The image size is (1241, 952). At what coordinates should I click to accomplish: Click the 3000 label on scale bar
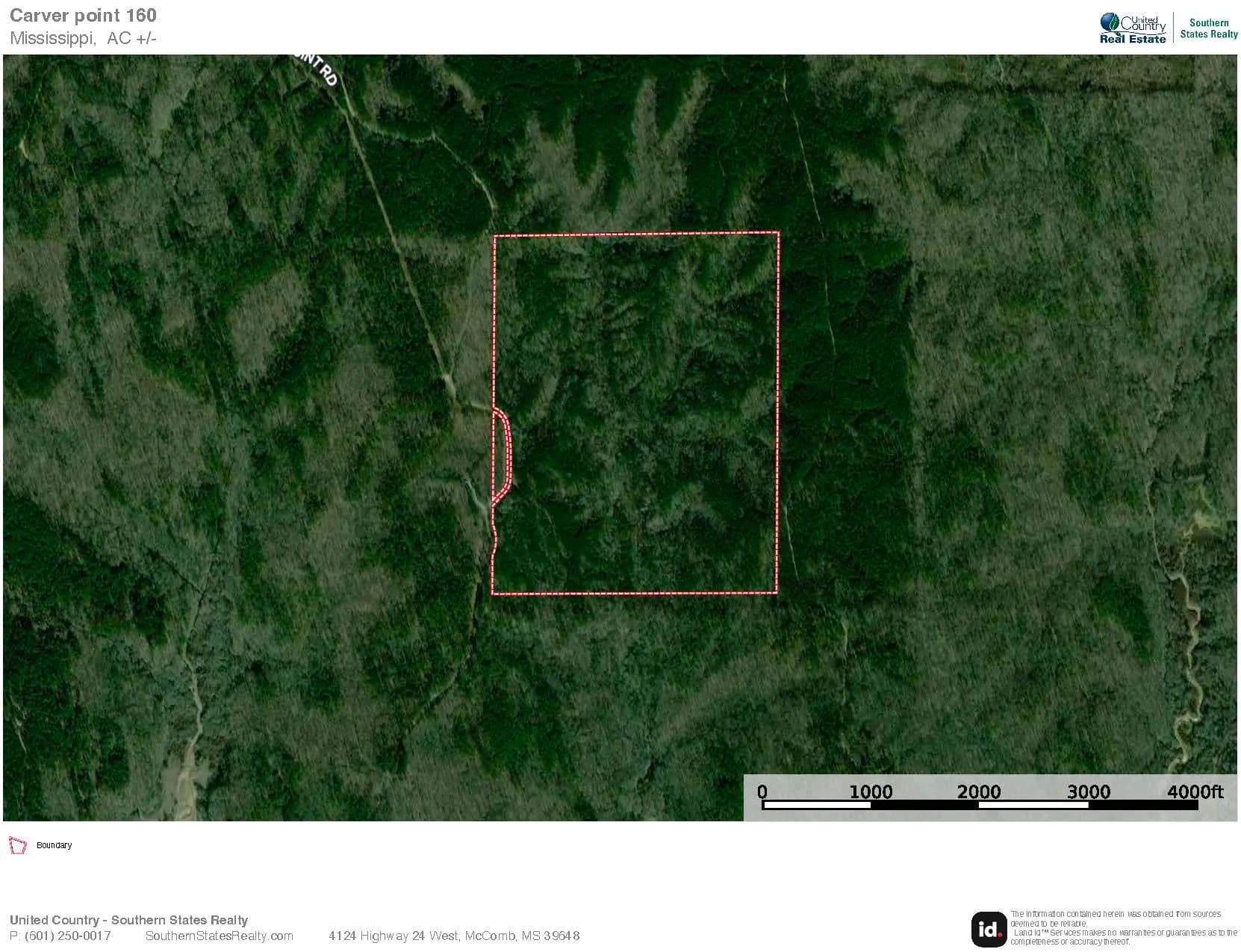coord(1088,791)
